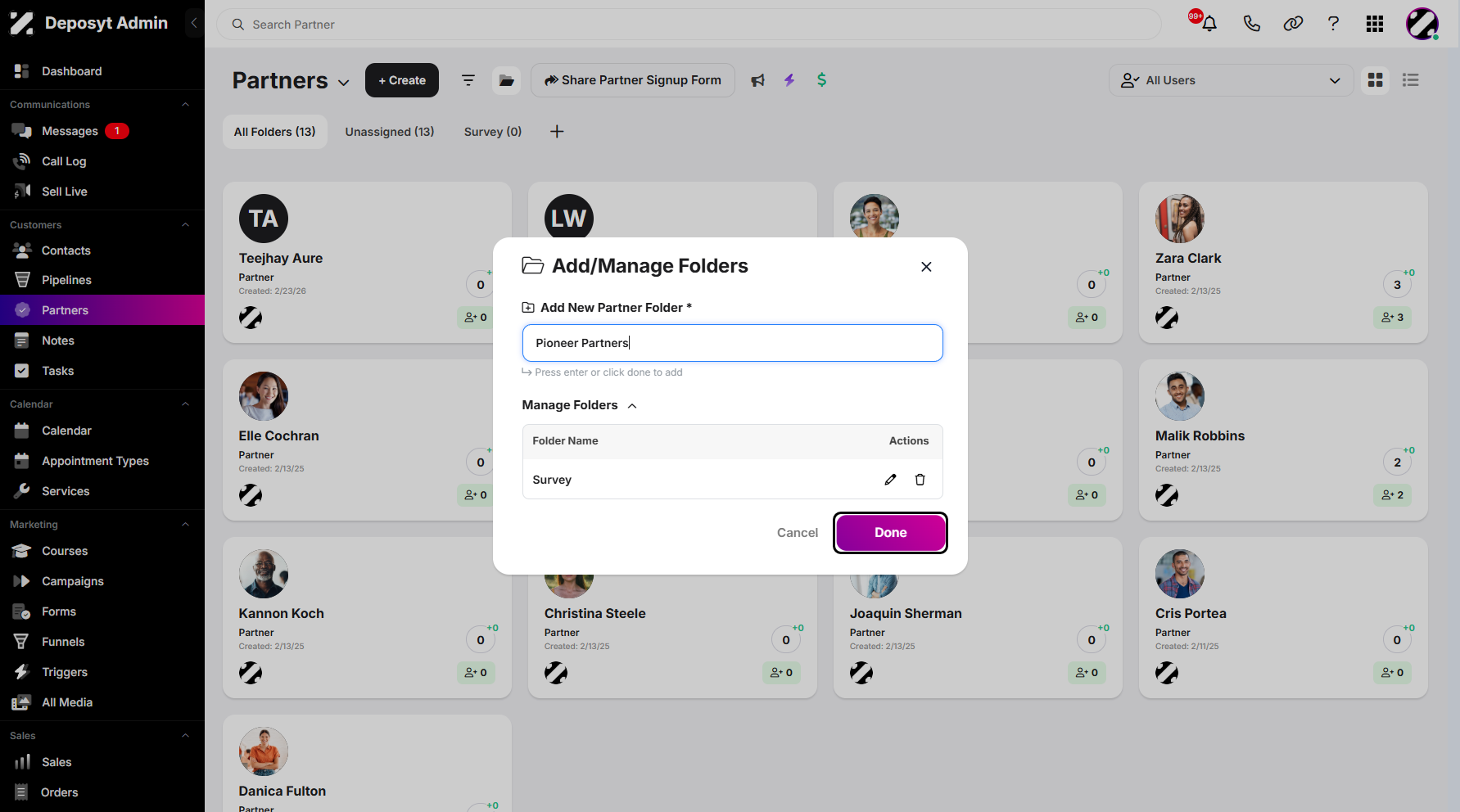Click the purple lightning bolt icon
The width and height of the screenshot is (1460, 812).
pos(789,80)
